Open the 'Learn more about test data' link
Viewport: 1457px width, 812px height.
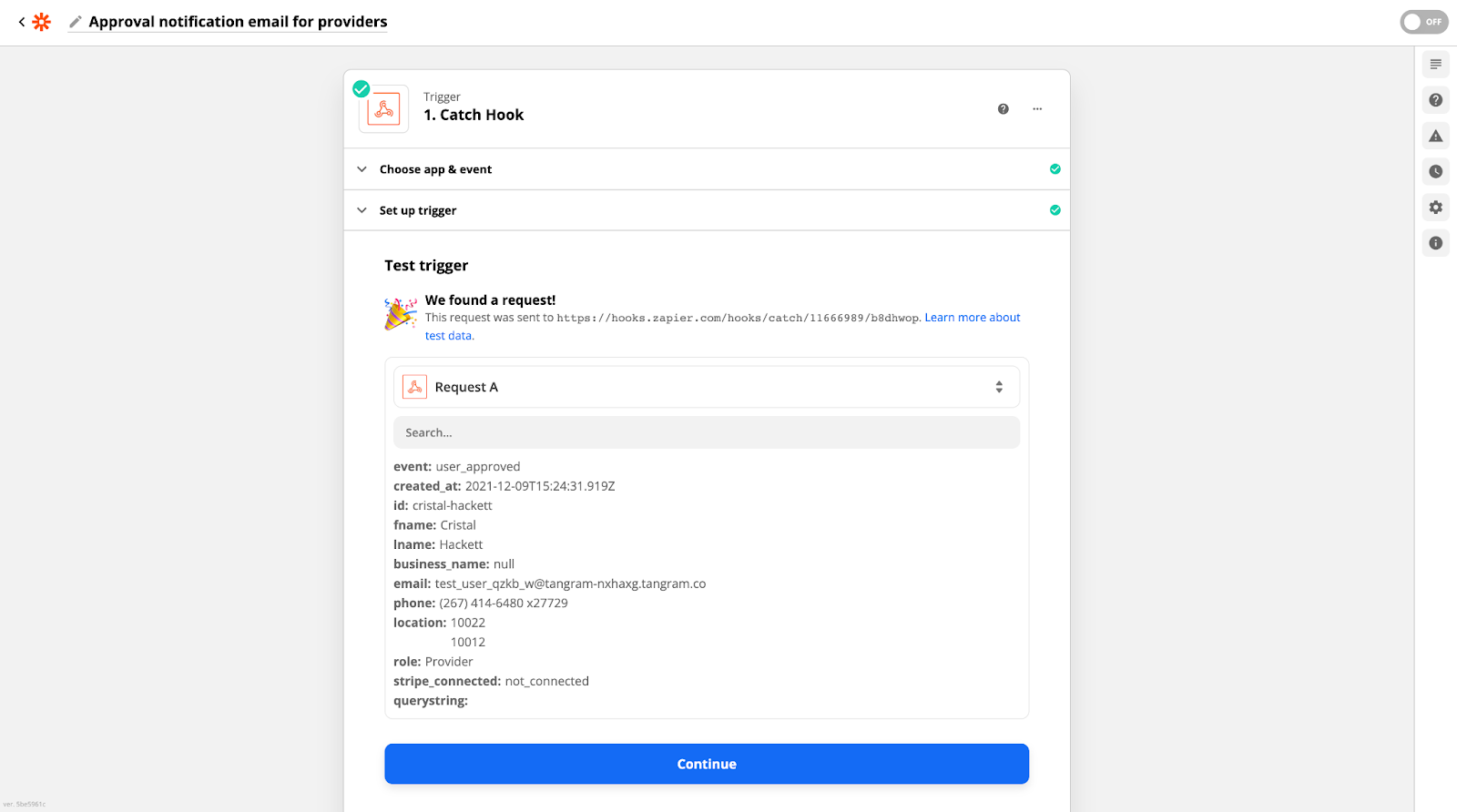point(973,318)
